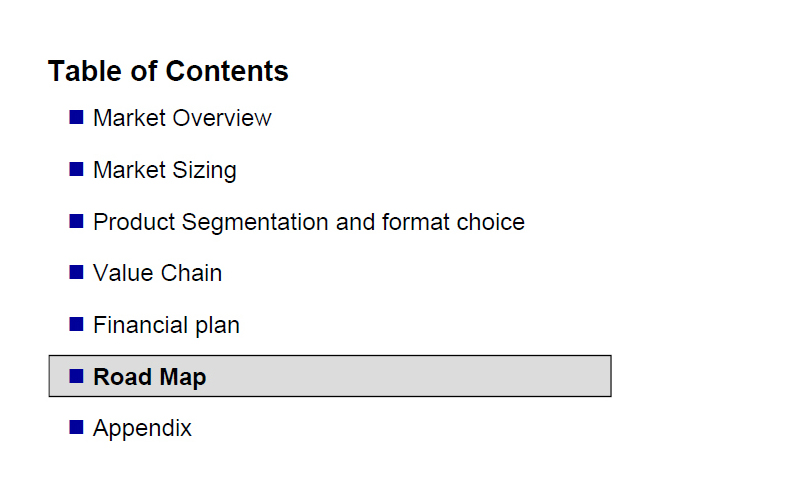Viewport: 800px width, 500px height.
Task: Click the blue bullet beside Appendix
Action: pos(77,427)
